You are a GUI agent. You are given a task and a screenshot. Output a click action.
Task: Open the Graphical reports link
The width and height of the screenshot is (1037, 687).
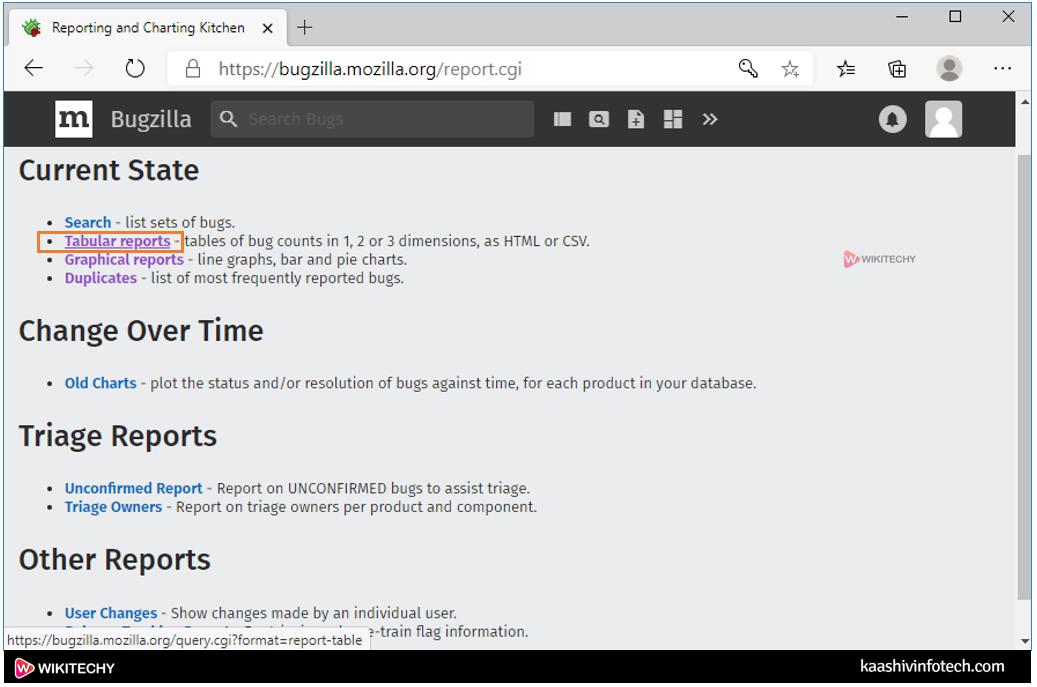(124, 259)
